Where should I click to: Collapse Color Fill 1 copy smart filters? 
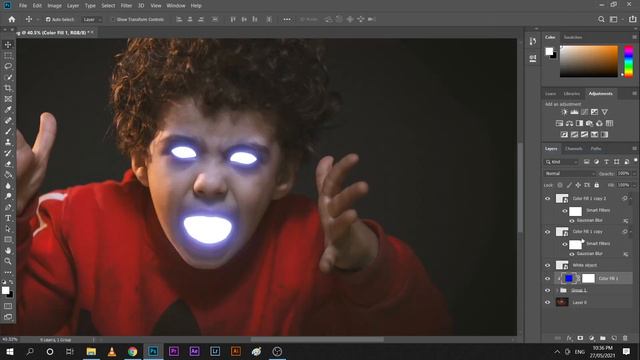pyautogui.click(x=631, y=232)
